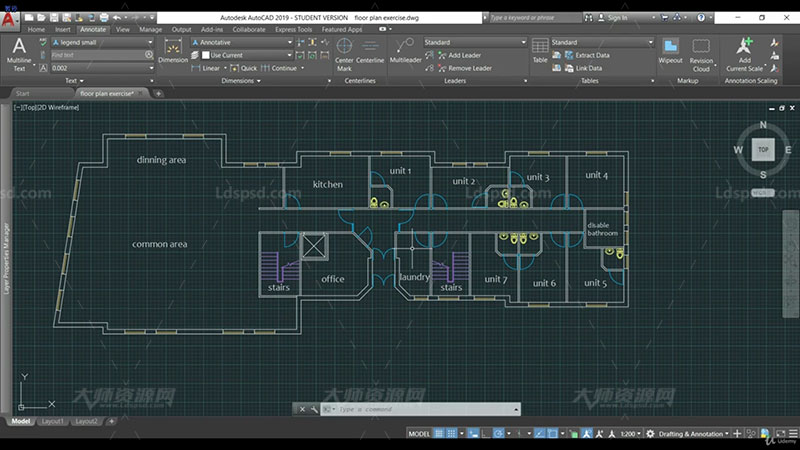
Task: Toggle ortho mode in status bar
Action: 487,434
